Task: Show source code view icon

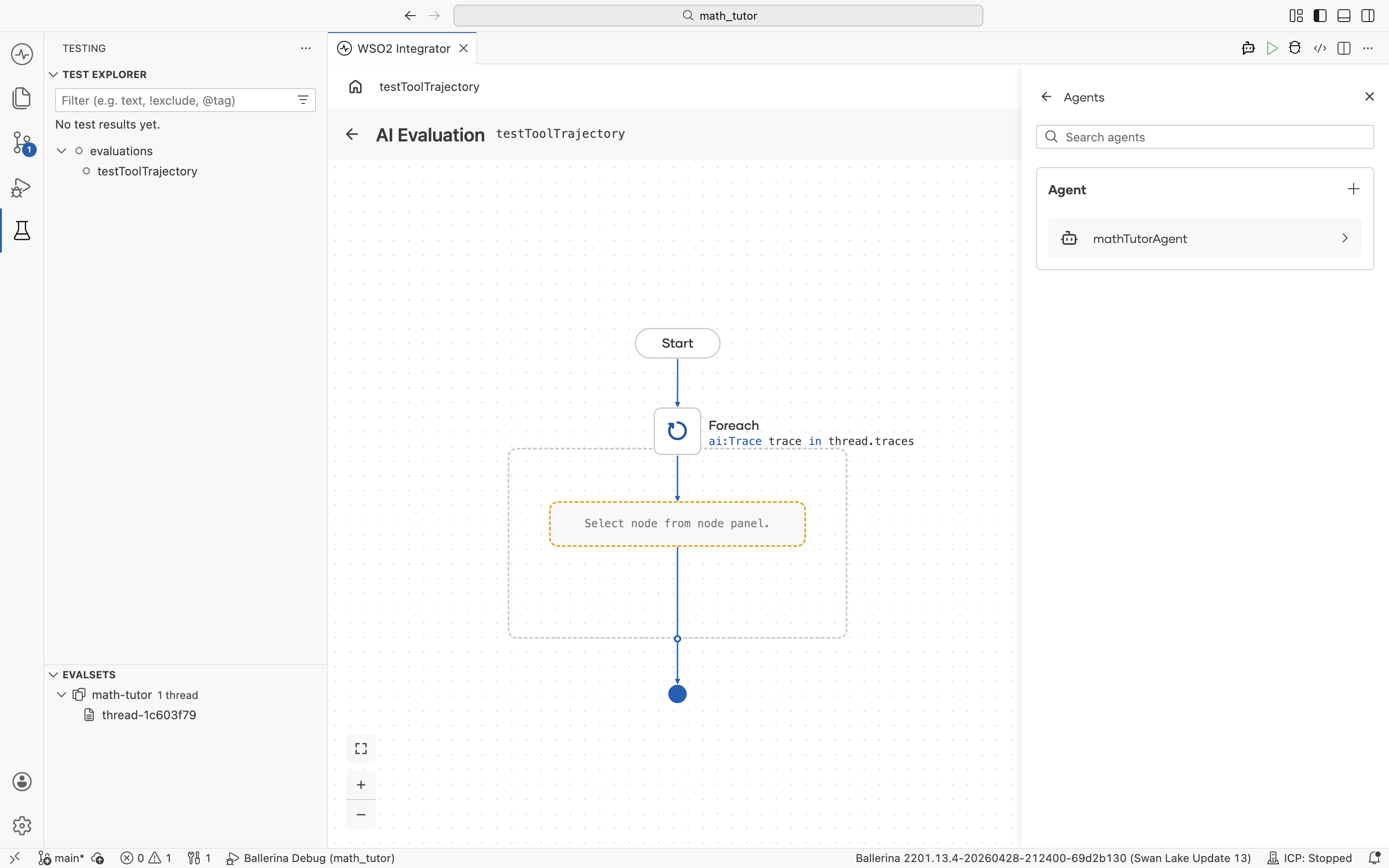Action: [1320, 48]
